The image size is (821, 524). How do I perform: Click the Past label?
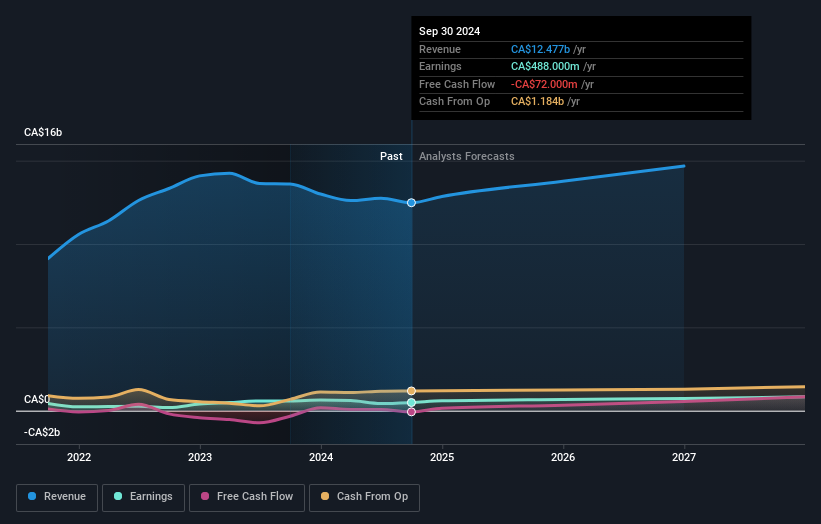(x=391, y=156)
